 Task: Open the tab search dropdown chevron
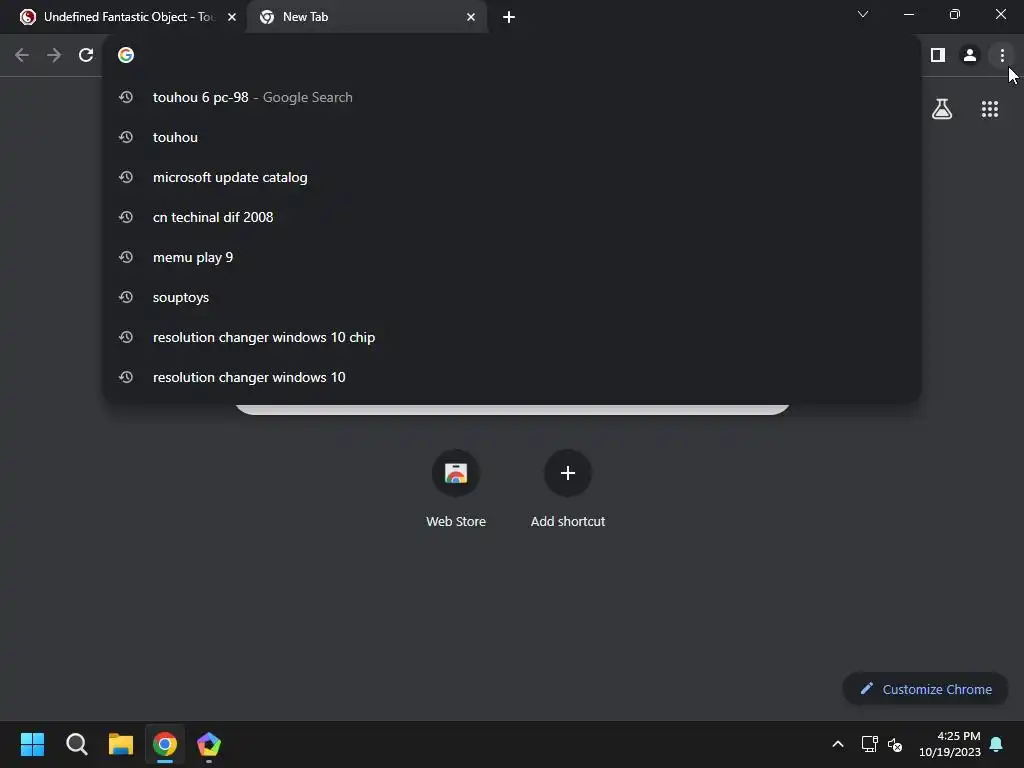(x=863, y=14)
